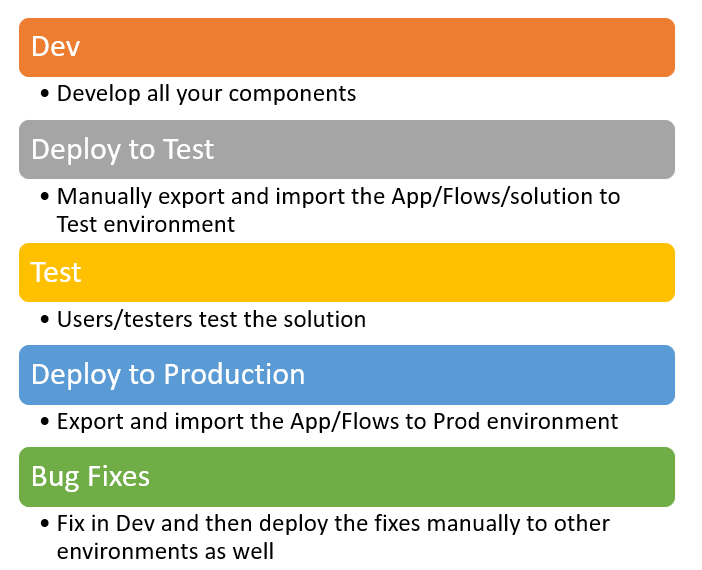Click bullet point before 'Export and import'
The width and height of the screenshot is (702, 570).
click(46, 423)
